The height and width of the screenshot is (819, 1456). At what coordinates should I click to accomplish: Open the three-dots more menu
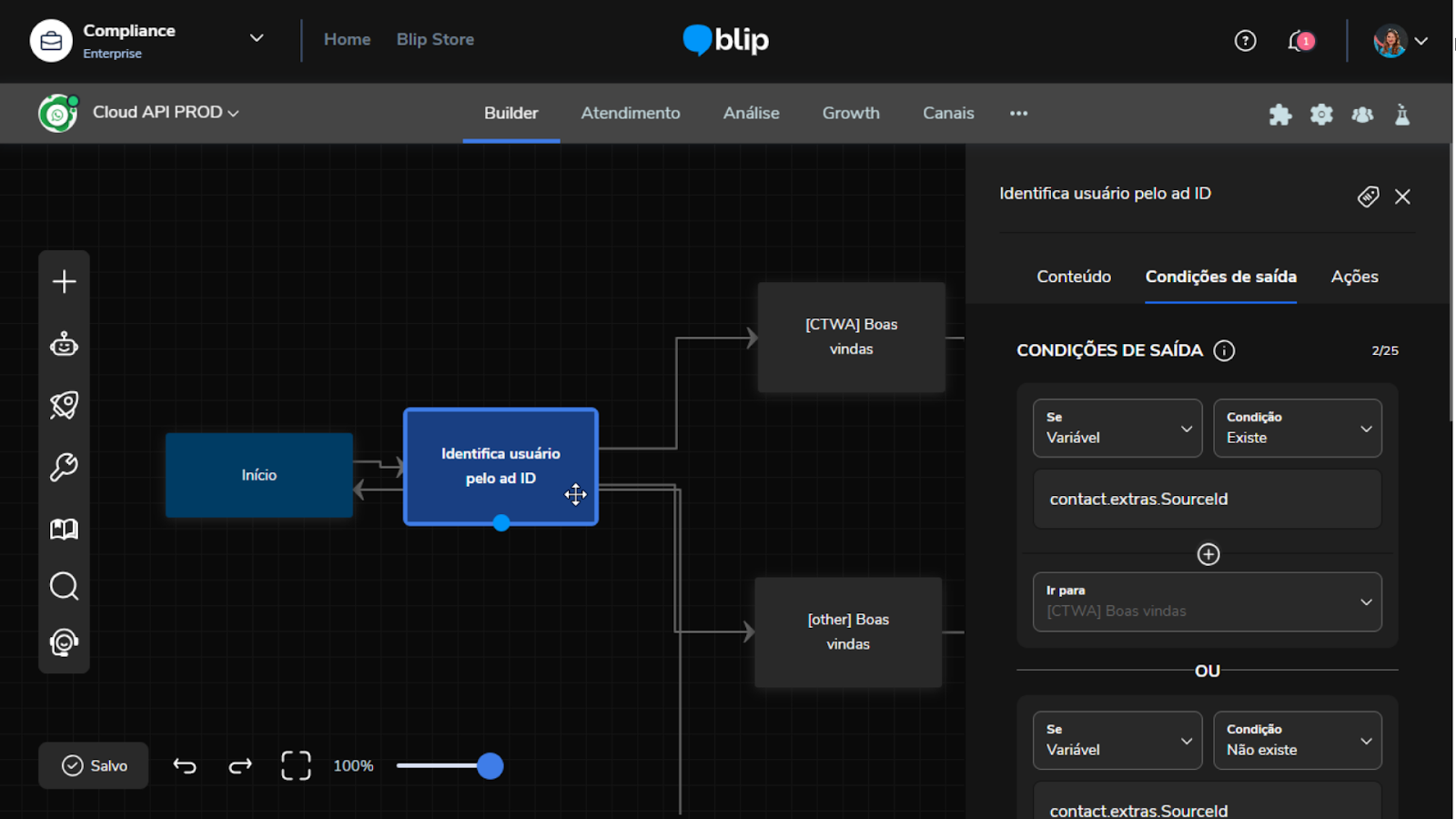pos(1018,113)
